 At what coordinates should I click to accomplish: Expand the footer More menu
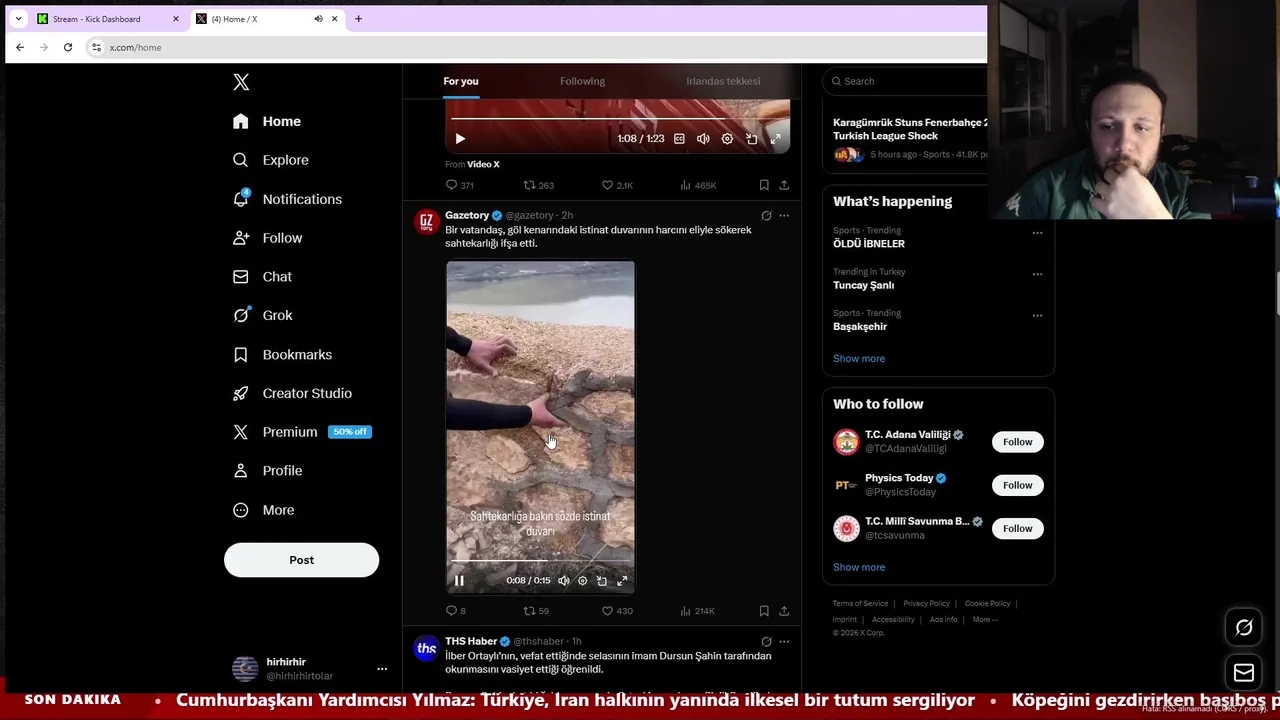(x=985, y=620)
